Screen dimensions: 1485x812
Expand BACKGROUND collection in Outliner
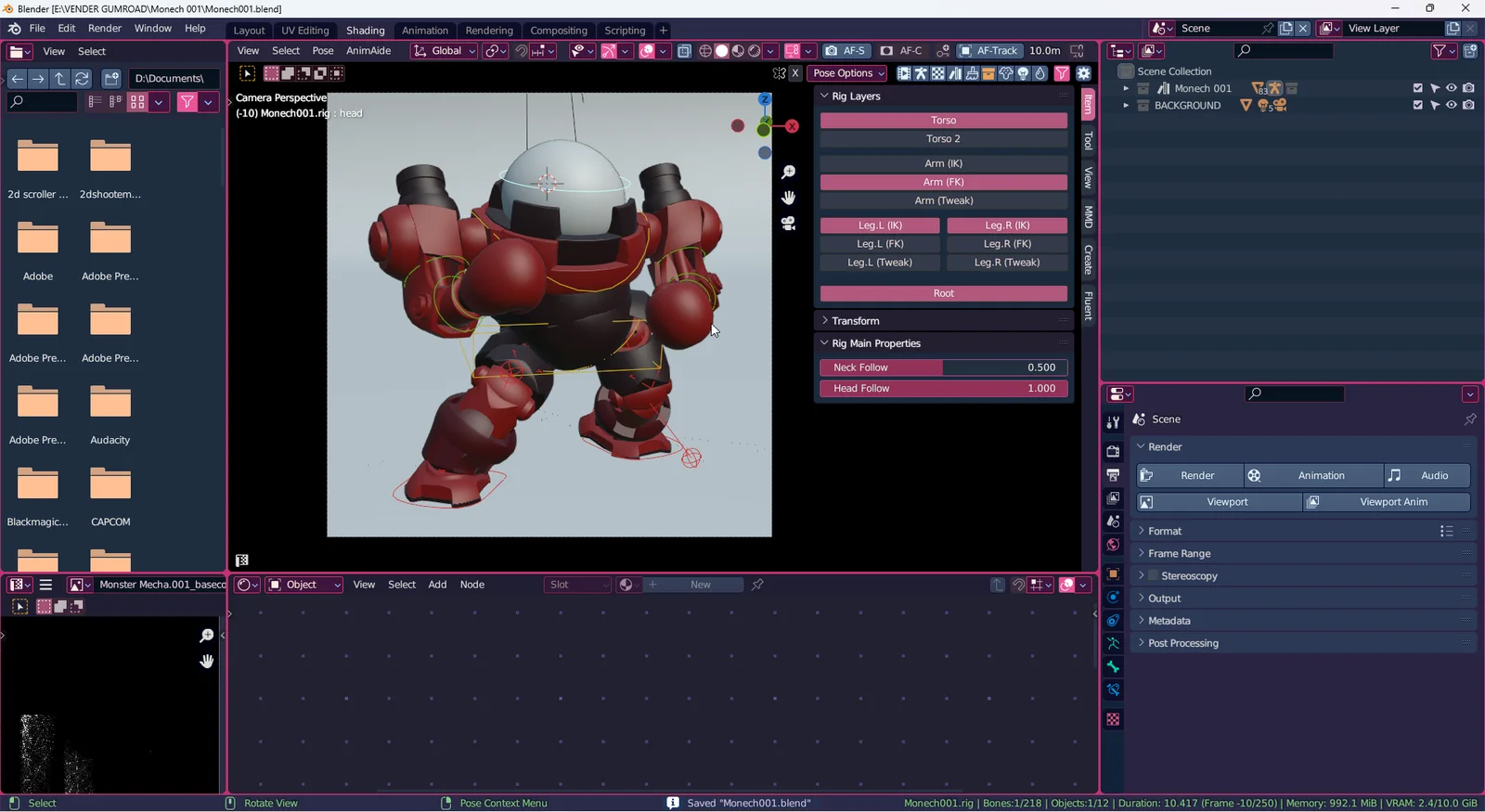(x=1126, y=105)
